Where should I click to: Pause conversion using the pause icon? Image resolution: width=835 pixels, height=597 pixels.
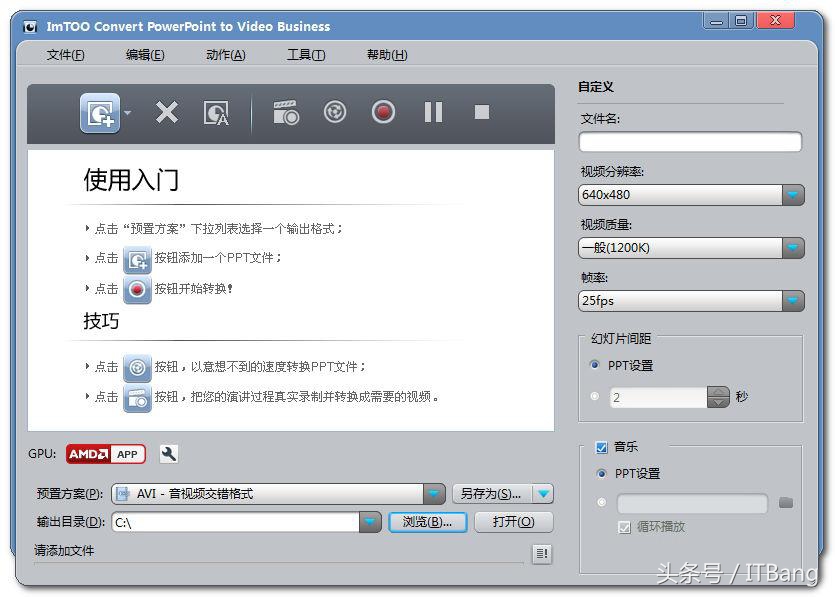(x=432, y=112)
